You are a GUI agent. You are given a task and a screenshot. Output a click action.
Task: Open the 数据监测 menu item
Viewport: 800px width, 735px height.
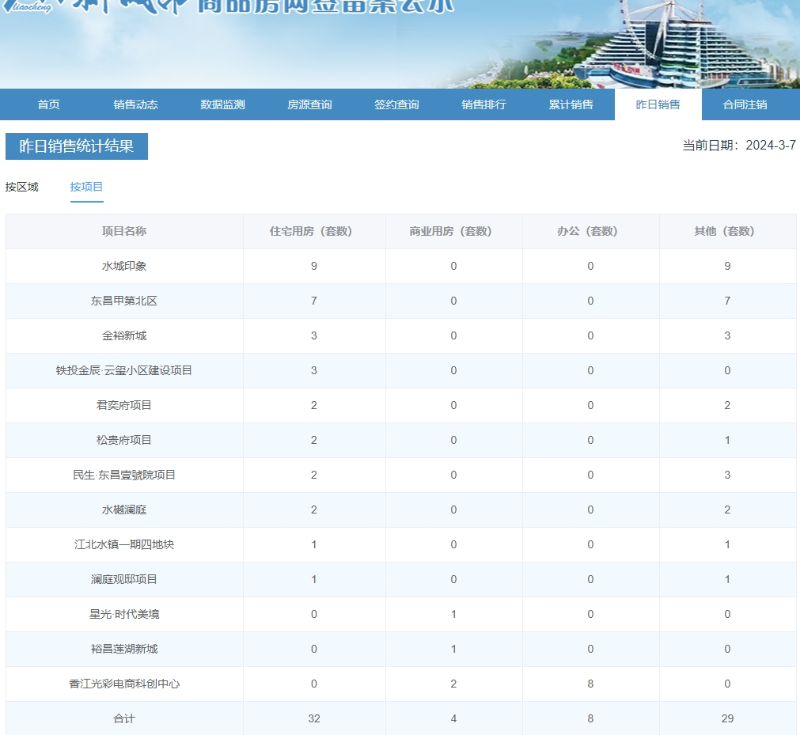(222, 105)
